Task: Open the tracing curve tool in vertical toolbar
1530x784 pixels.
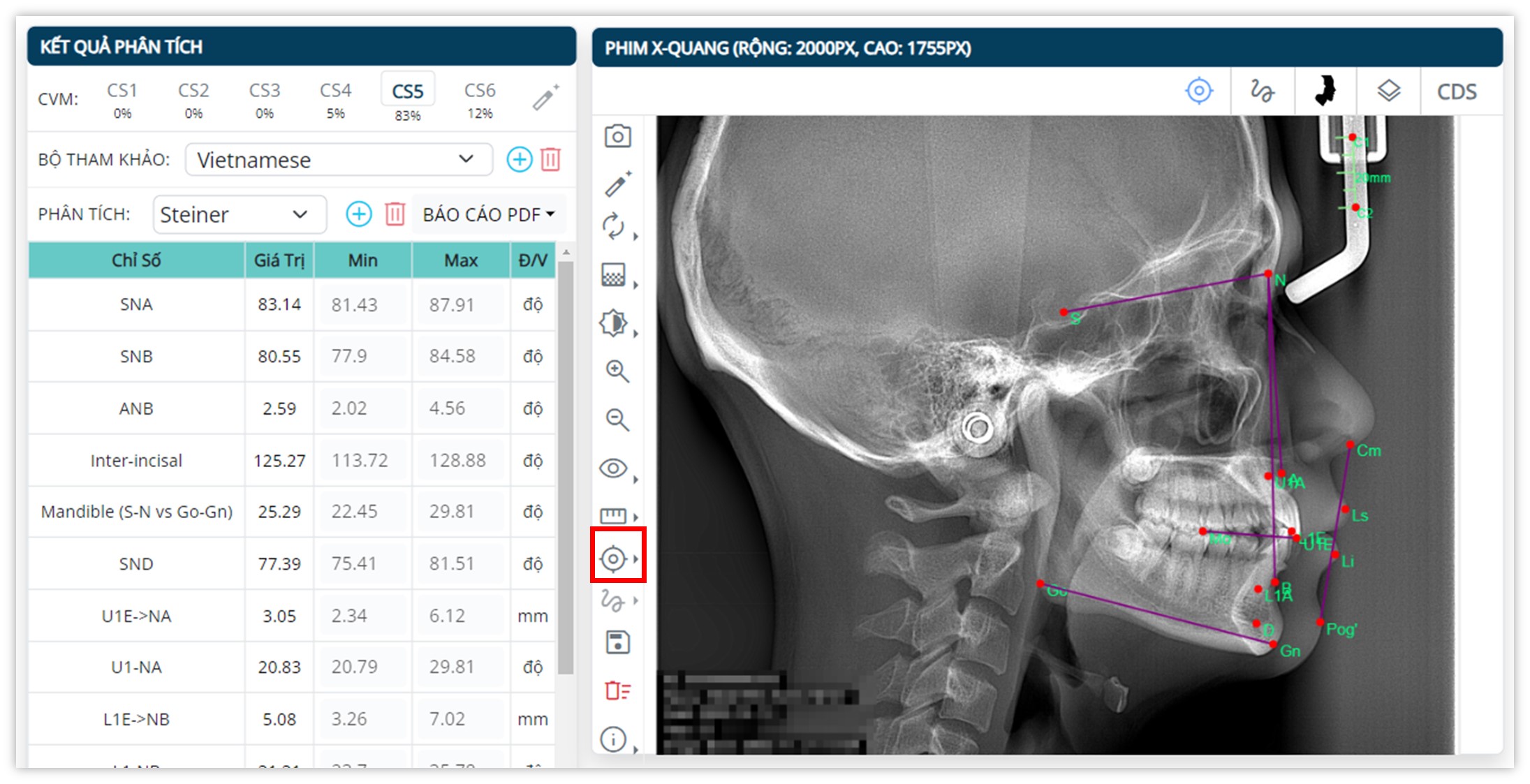Action: pos(613,600)
